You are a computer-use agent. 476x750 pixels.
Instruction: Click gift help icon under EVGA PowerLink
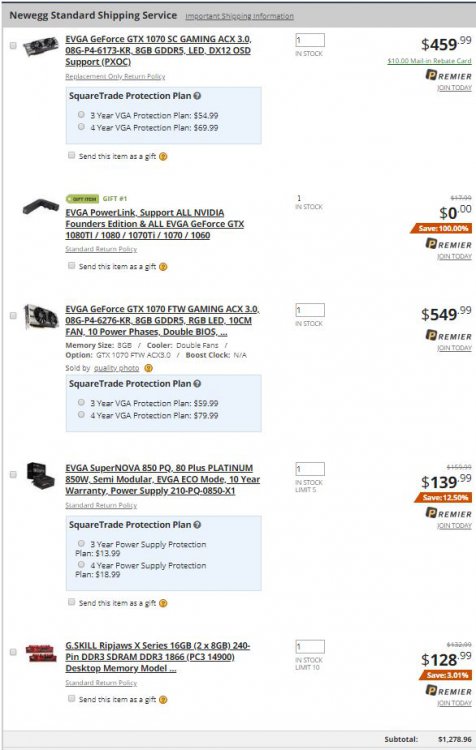(x=163, y=267)
